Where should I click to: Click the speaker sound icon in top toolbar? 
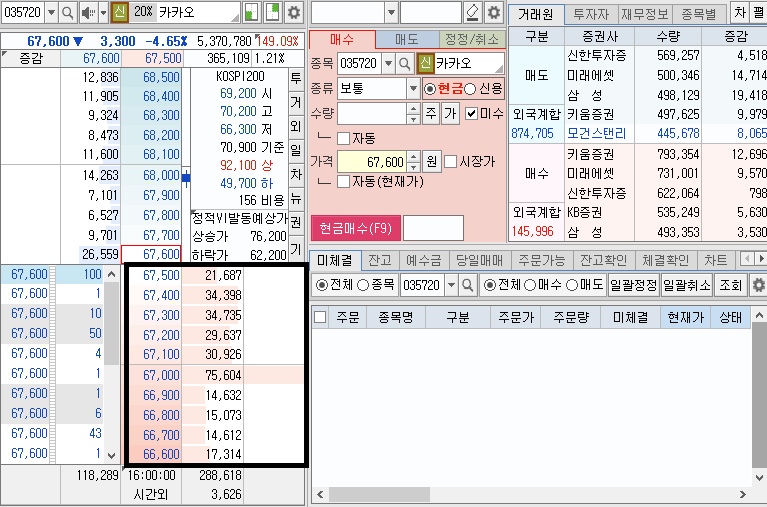pyautogui.click(x=88, y=13)
